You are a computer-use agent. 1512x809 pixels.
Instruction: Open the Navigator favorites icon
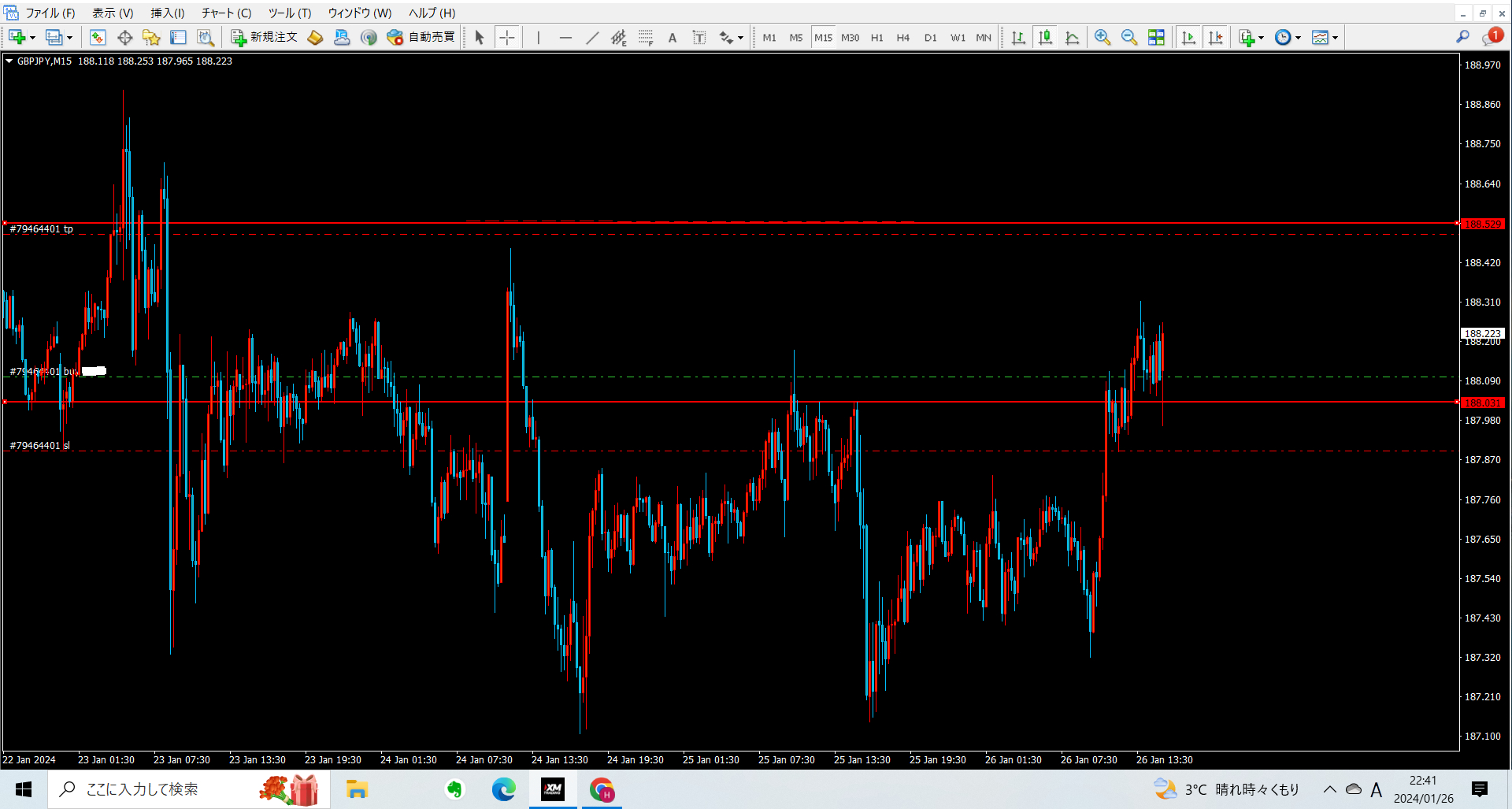pyautogui.click(x=151, y=37)
